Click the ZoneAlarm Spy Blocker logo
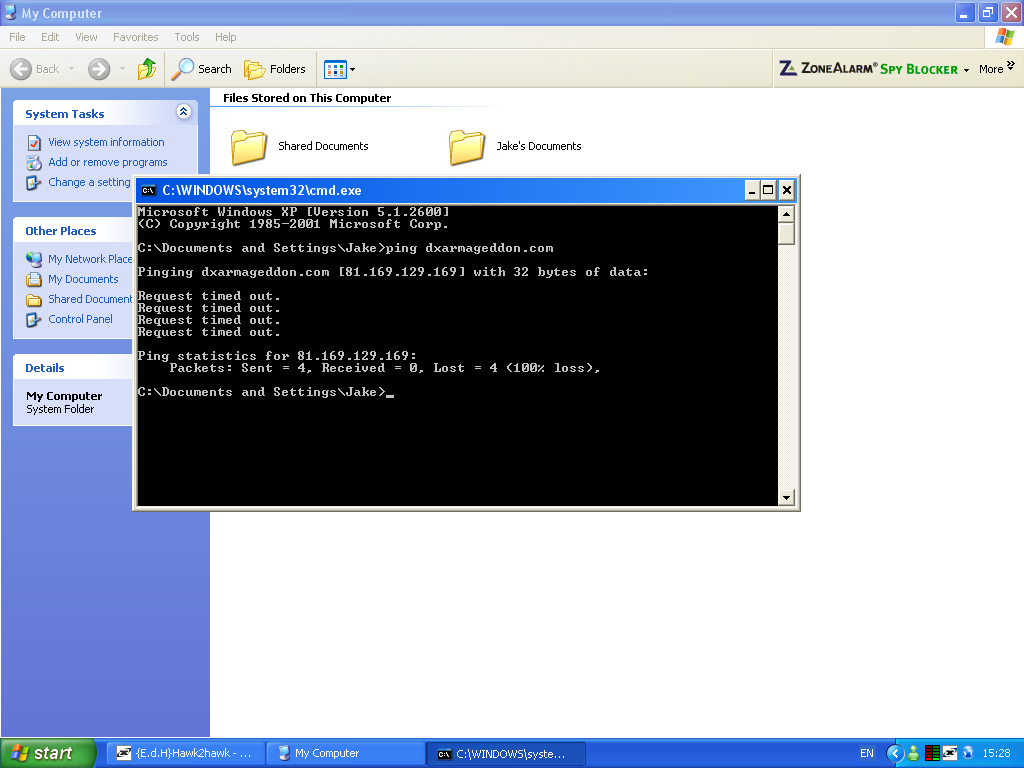Image resolution: width=1024 pixels, height=768 pixels. [869, 69]
